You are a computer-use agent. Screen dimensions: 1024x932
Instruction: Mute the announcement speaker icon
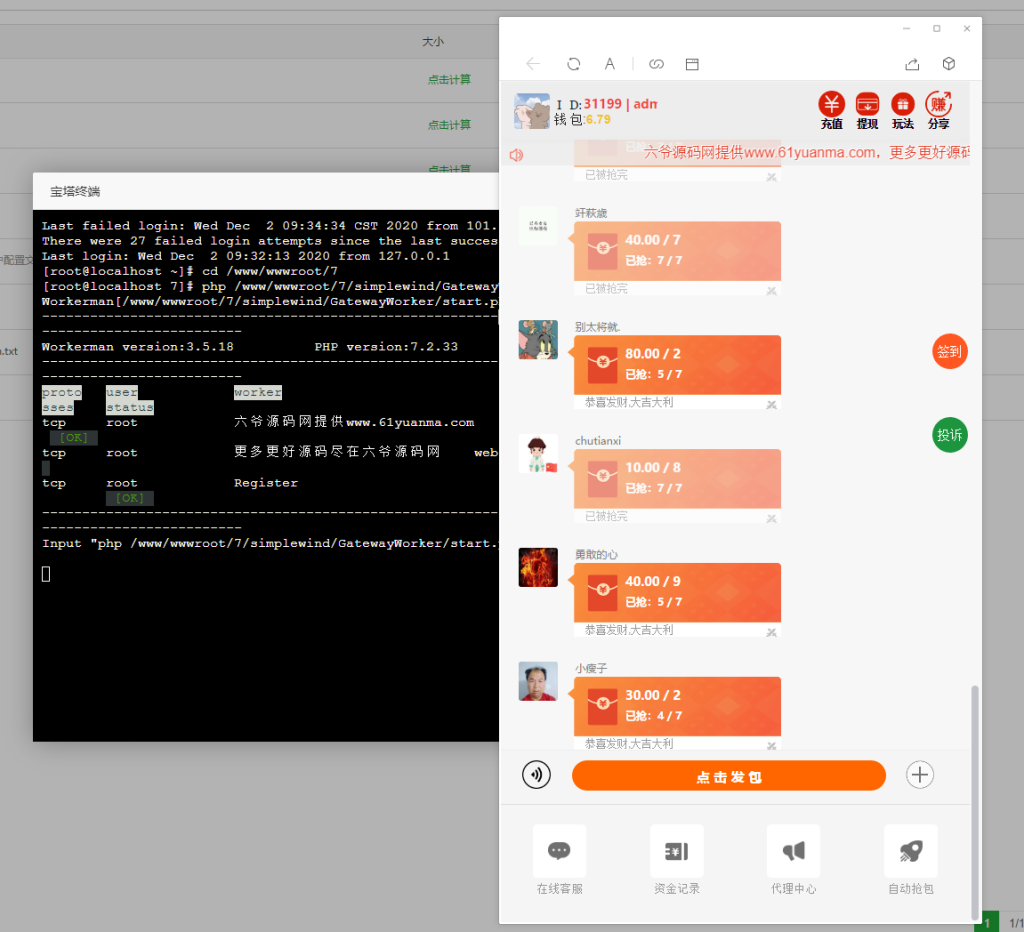pos(516,155)
